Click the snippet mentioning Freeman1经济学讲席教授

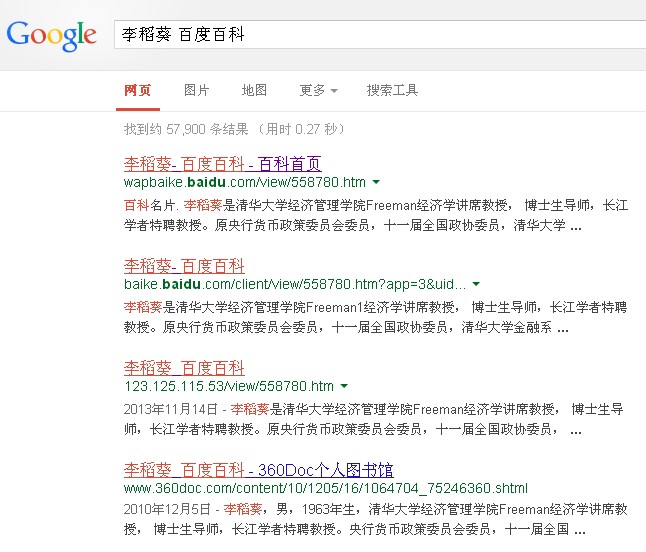pos(376,317)
